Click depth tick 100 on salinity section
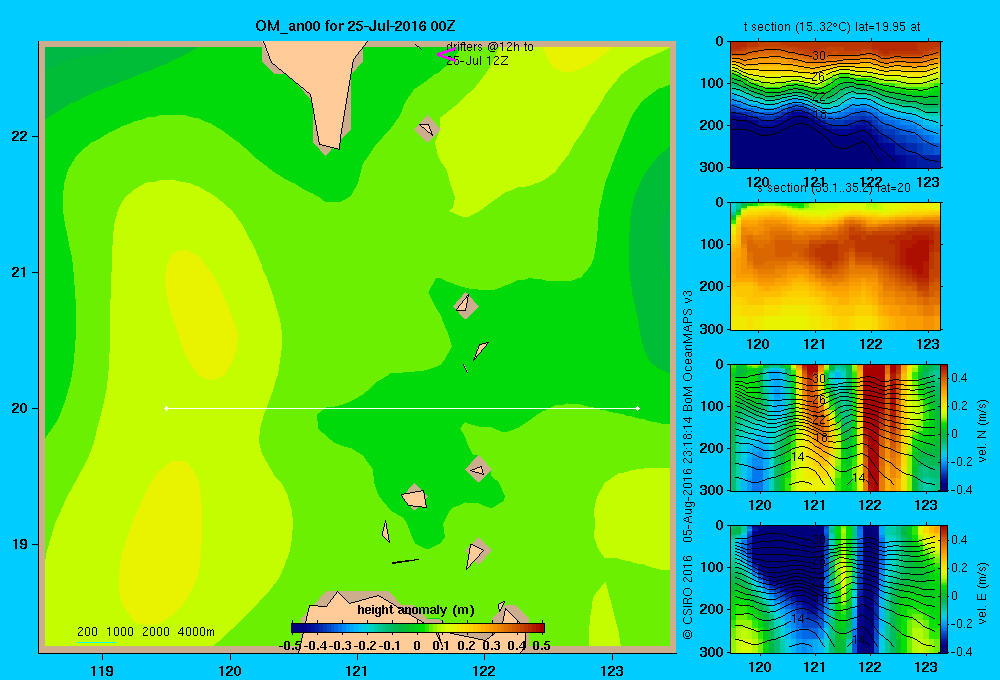Screen dimensions: 1000x680 (x=714, y=244)
